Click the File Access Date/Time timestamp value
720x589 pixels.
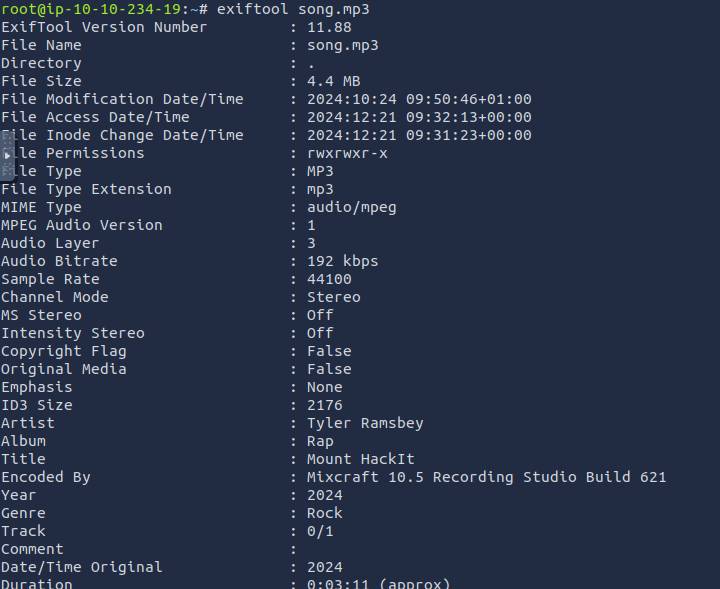tap(419, 117)
